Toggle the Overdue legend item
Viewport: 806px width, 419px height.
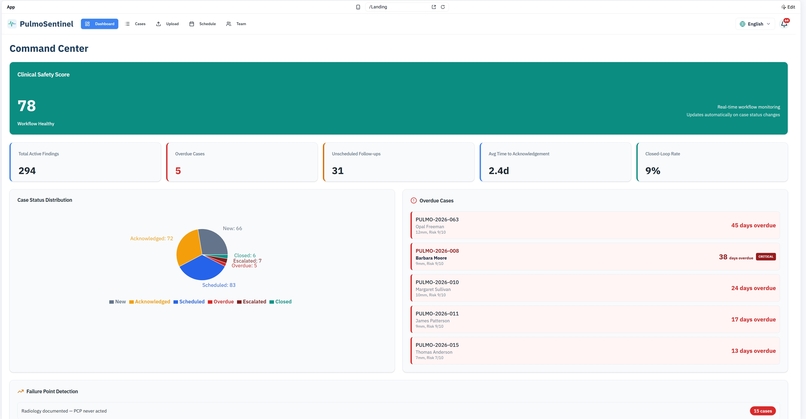tap(221, 302)
